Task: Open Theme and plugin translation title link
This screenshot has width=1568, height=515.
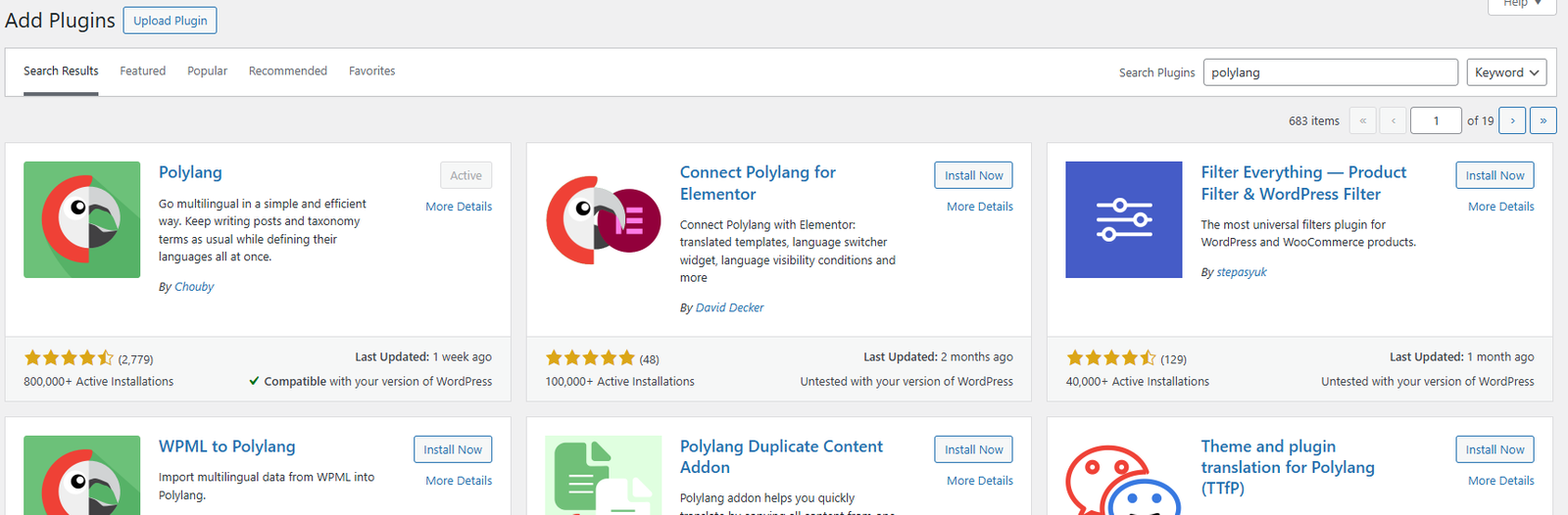Action: pos(1288,467)
